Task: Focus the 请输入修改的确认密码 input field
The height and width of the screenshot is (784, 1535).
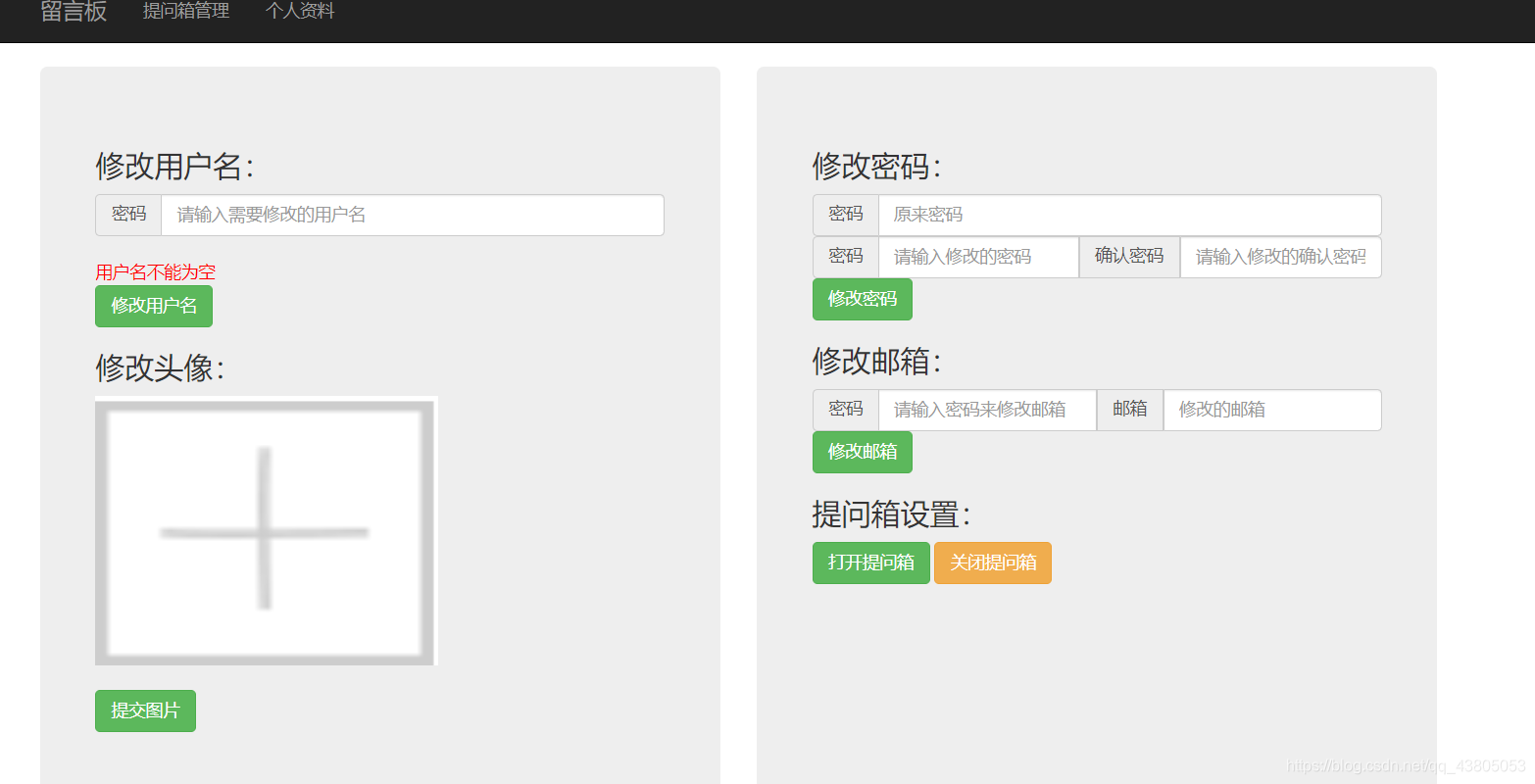Action: coord(1281,257)
